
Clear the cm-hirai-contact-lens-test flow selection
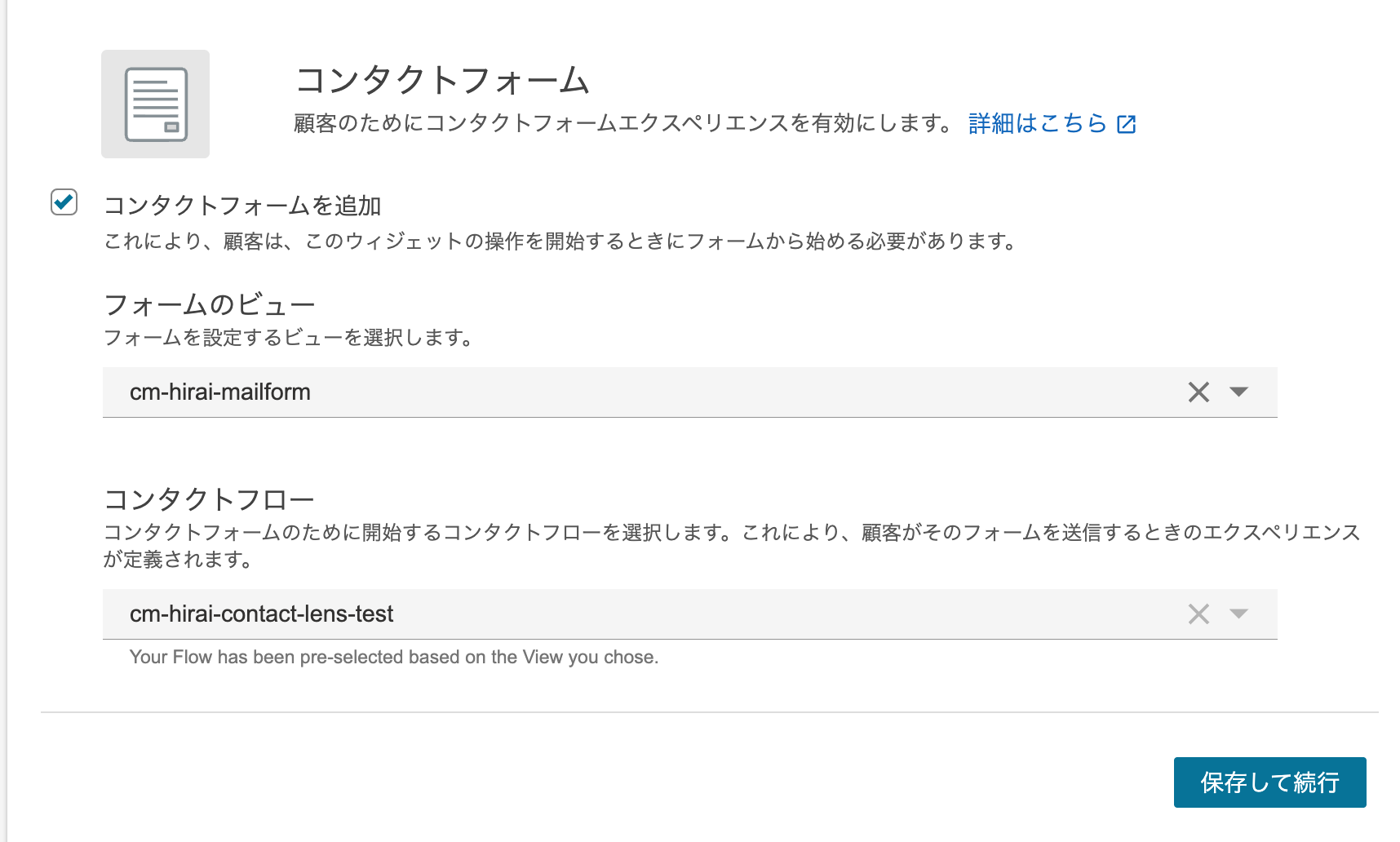coord(1198,614)
